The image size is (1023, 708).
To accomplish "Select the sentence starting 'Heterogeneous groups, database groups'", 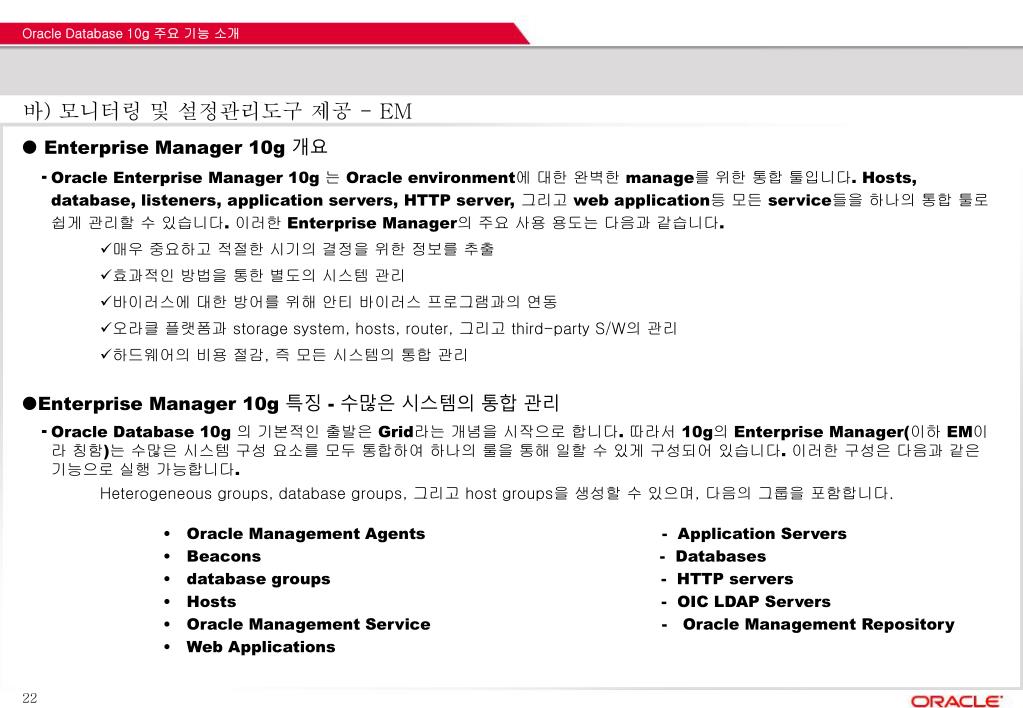I will pos(496,493).
